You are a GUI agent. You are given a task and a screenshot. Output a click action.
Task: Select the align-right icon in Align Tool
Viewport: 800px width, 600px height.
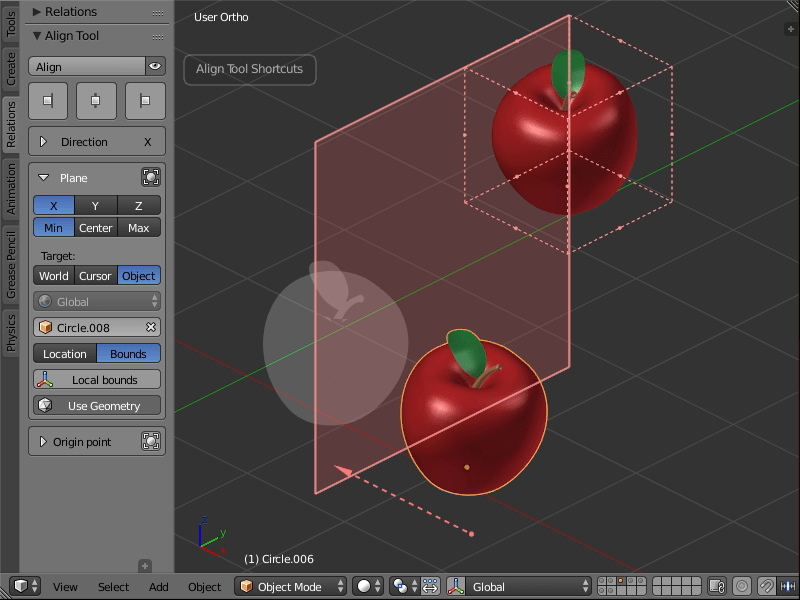coord(144,100)
